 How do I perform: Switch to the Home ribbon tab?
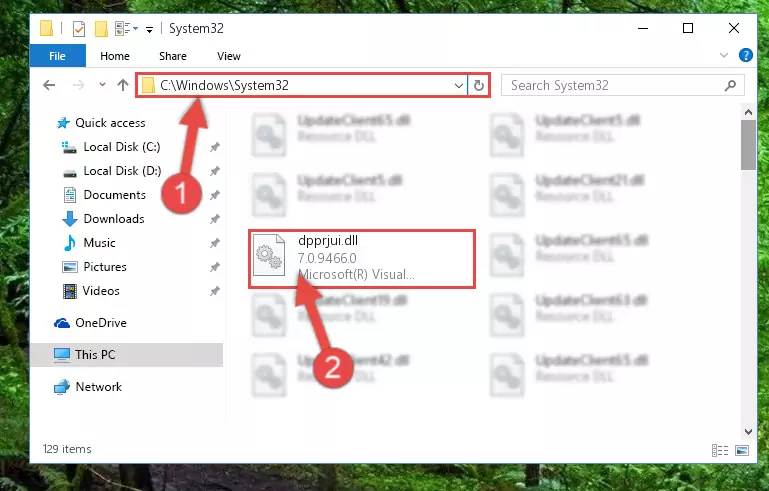(115, 56)
